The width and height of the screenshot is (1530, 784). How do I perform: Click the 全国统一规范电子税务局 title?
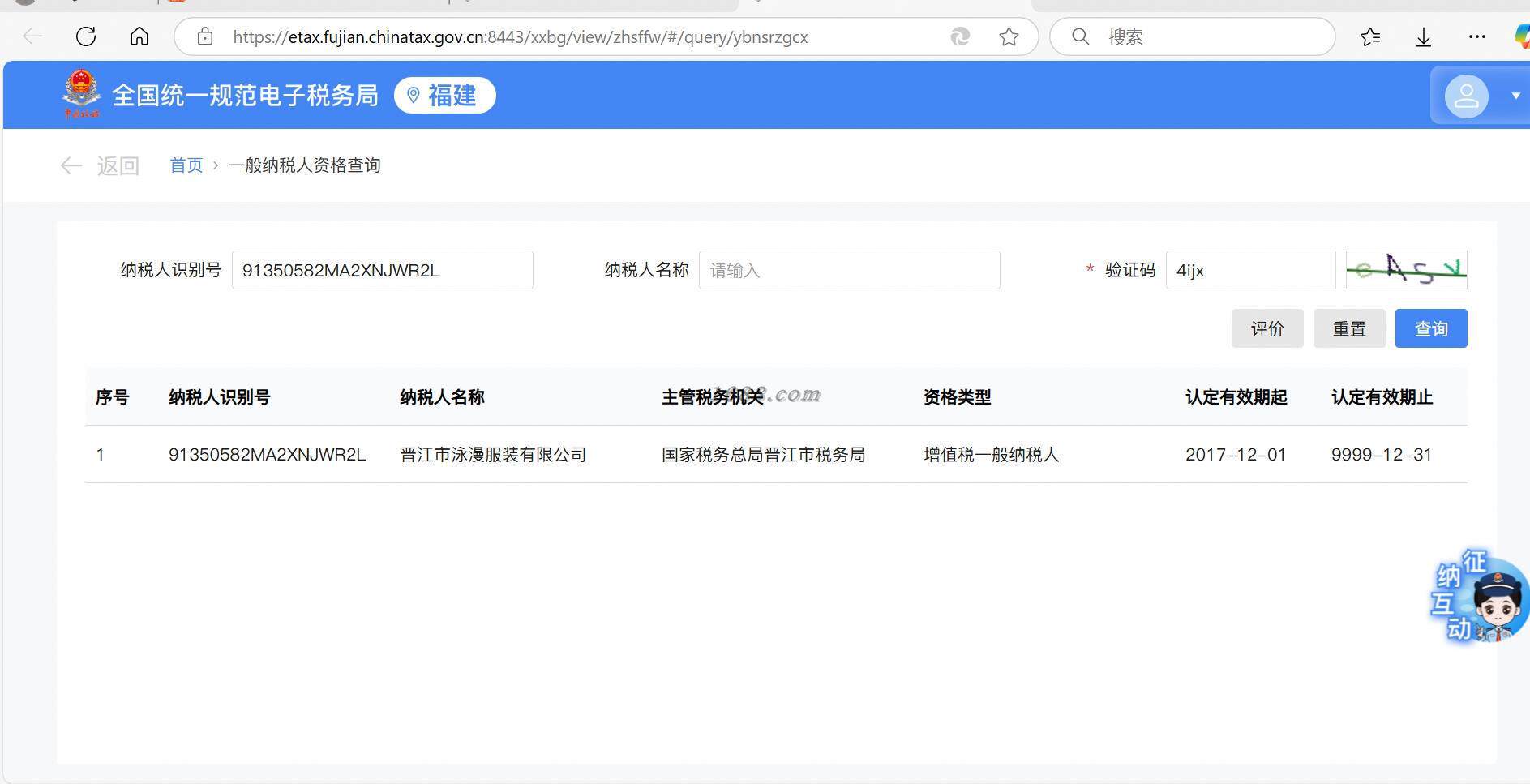coord(245,96)
